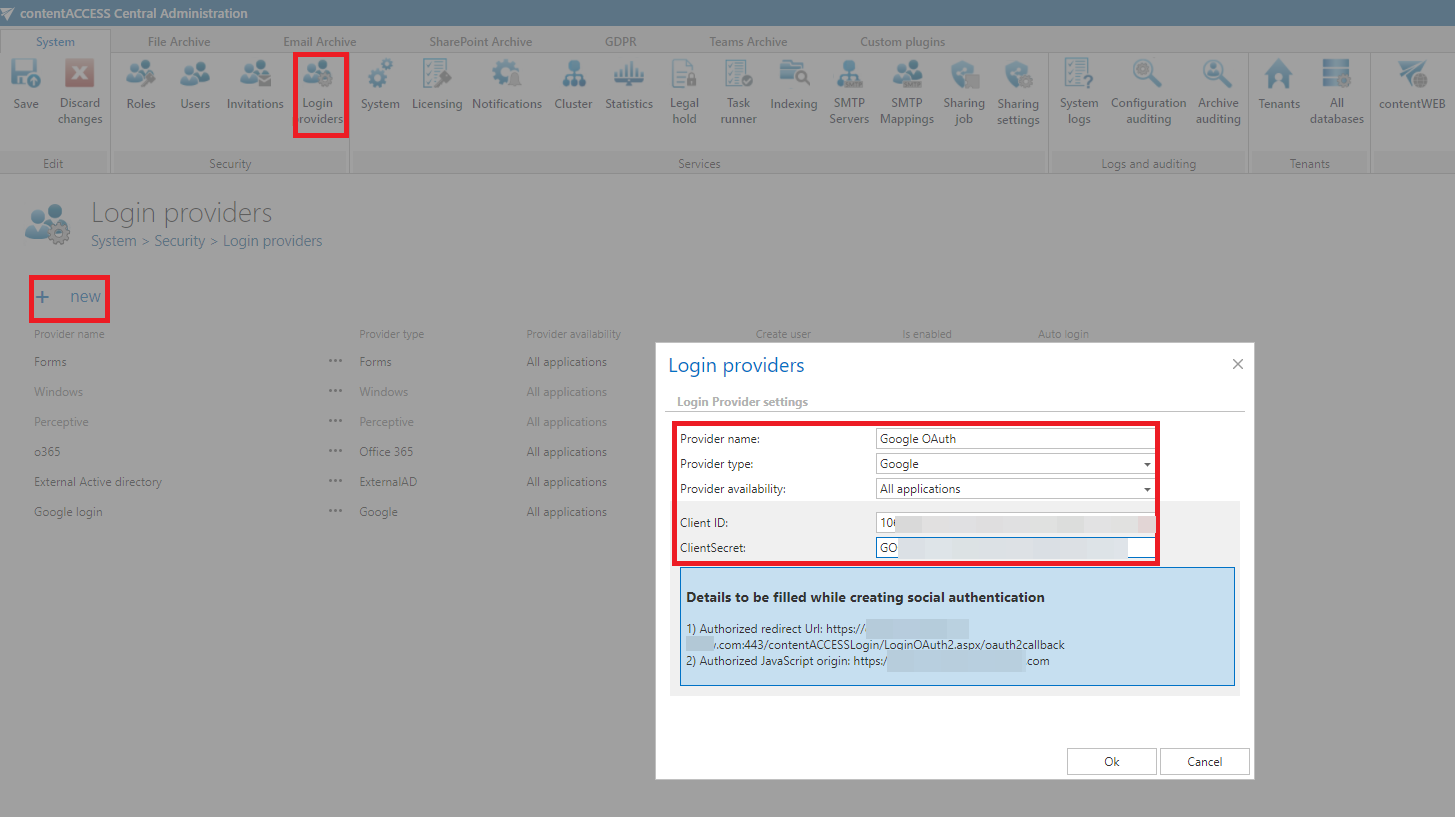
Task: Switch to the Email Archive tab
Action: coord(319,42)
